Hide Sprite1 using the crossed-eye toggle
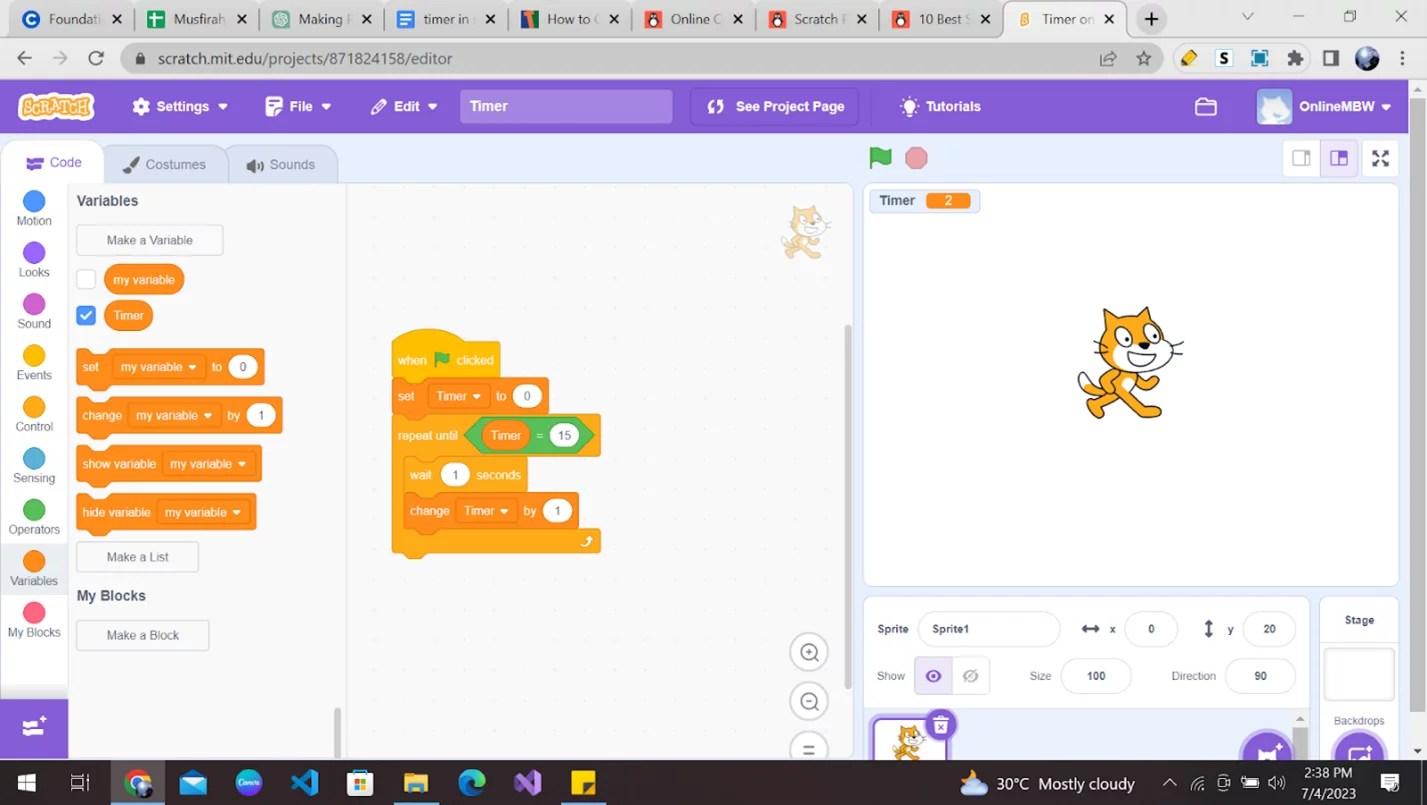Screen dimensions: 1427x805 pos(969,675)
